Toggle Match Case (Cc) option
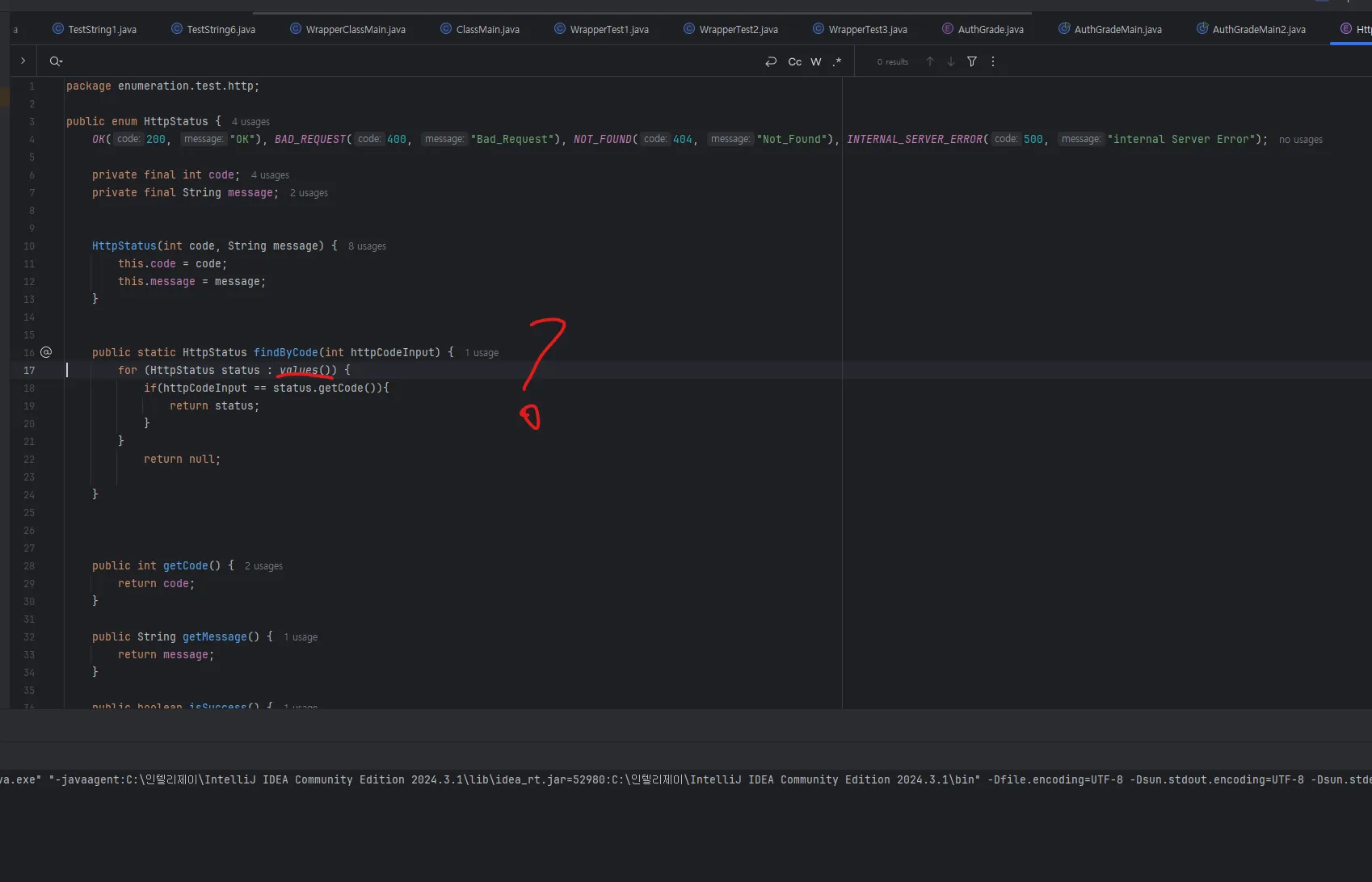This screenshot has width=1372, height=882. tap(795, 61)
